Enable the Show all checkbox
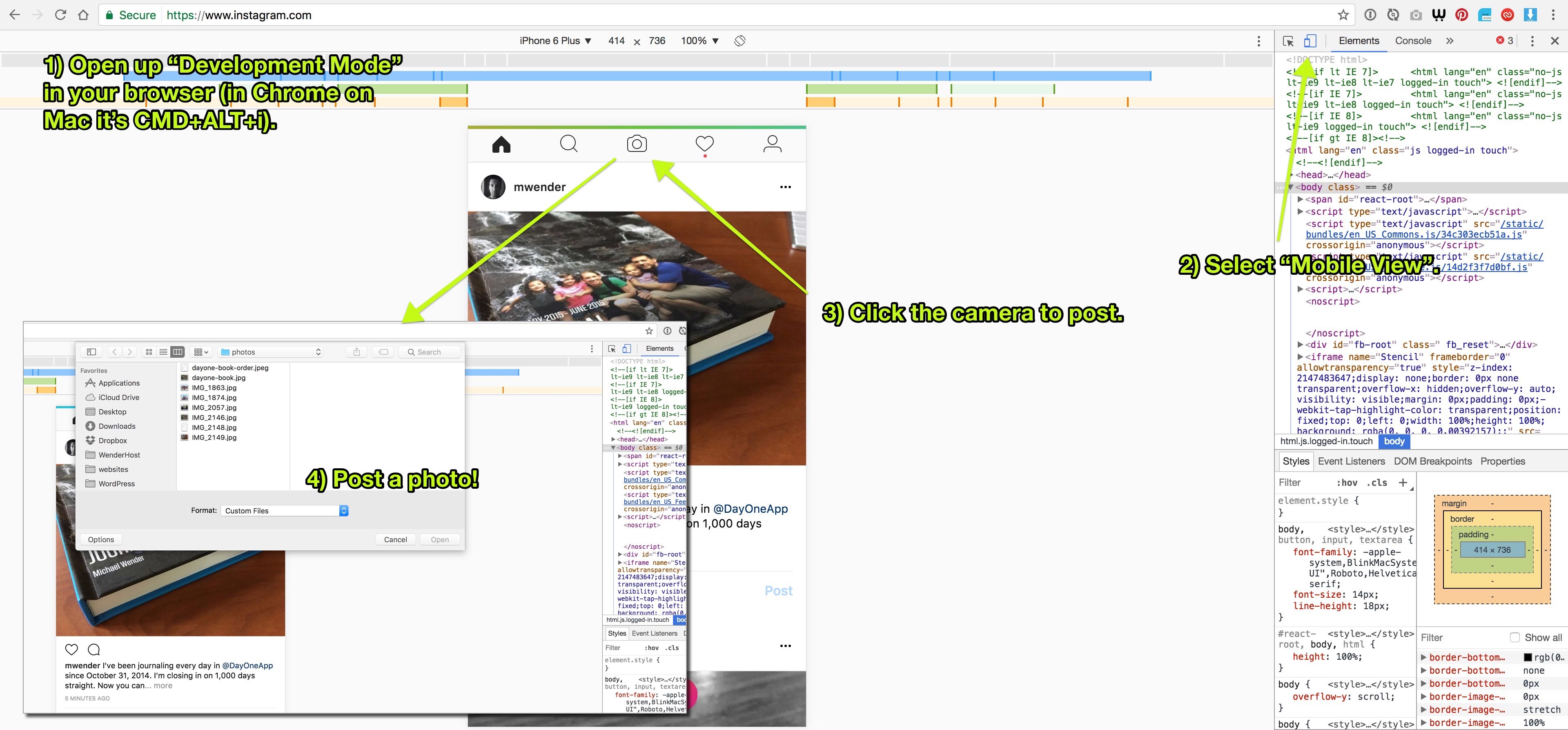This screenshot has width=1568, height=730. pyautogui.click(x=1515, y=637)
